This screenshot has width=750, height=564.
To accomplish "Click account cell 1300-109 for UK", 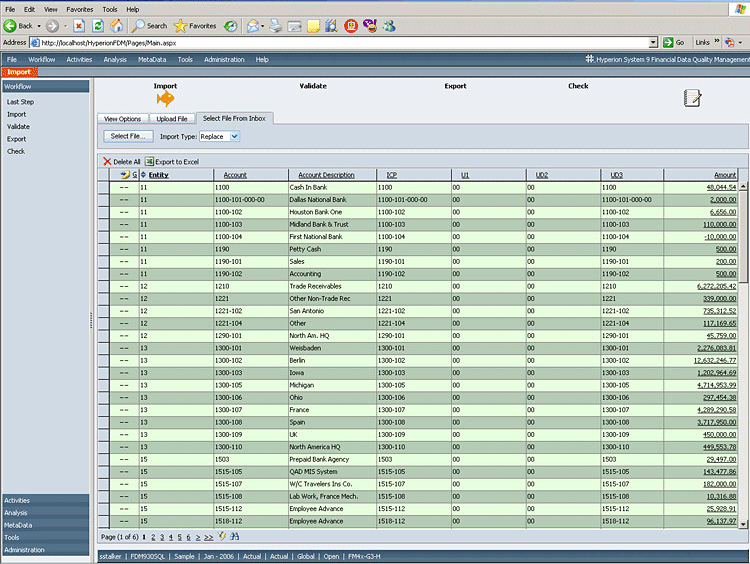I will tap(251, 435).
